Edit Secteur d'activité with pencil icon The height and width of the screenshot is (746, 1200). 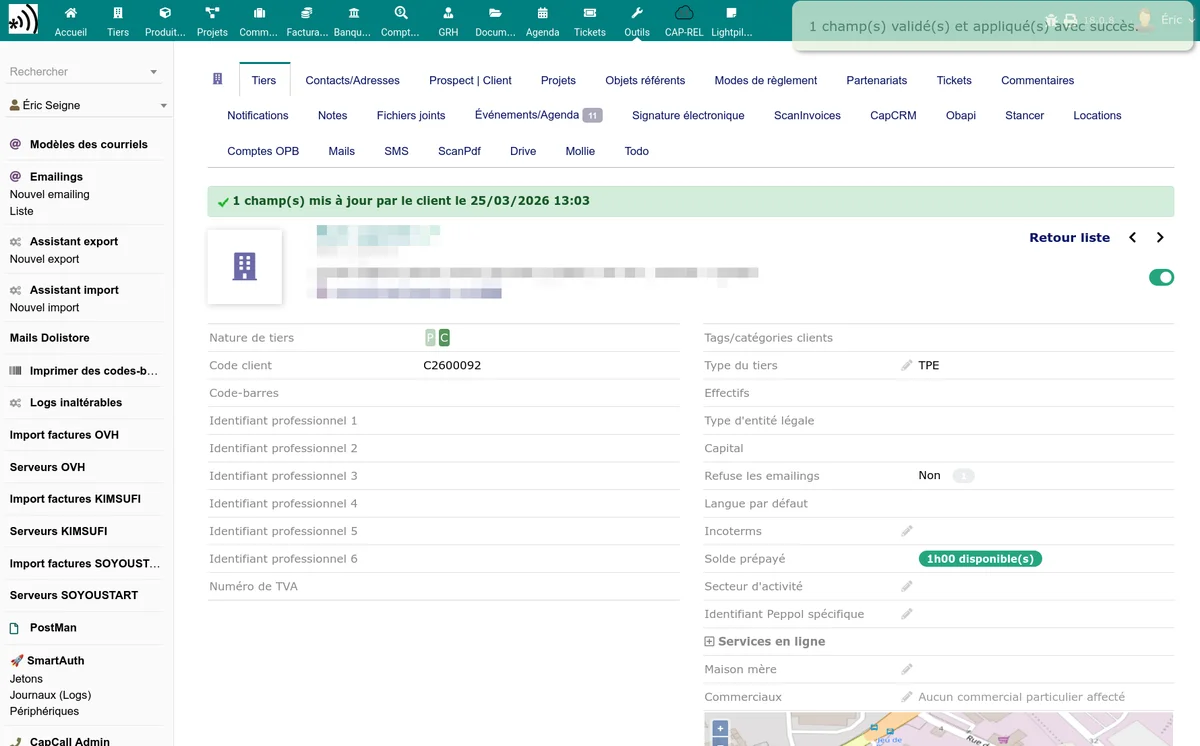[907, 587]
